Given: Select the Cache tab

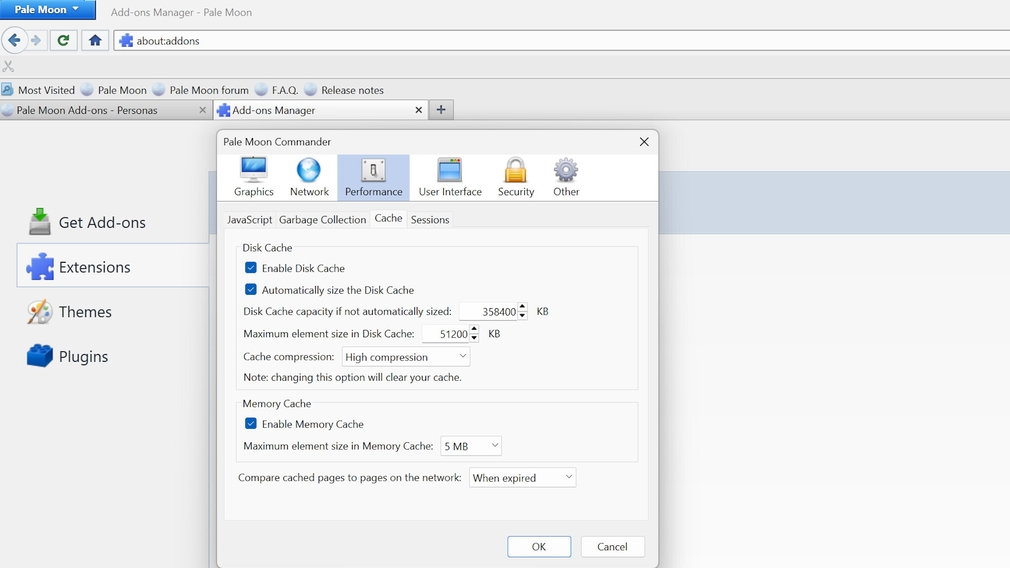Looking at the screenshot, I should pos(388,219).
